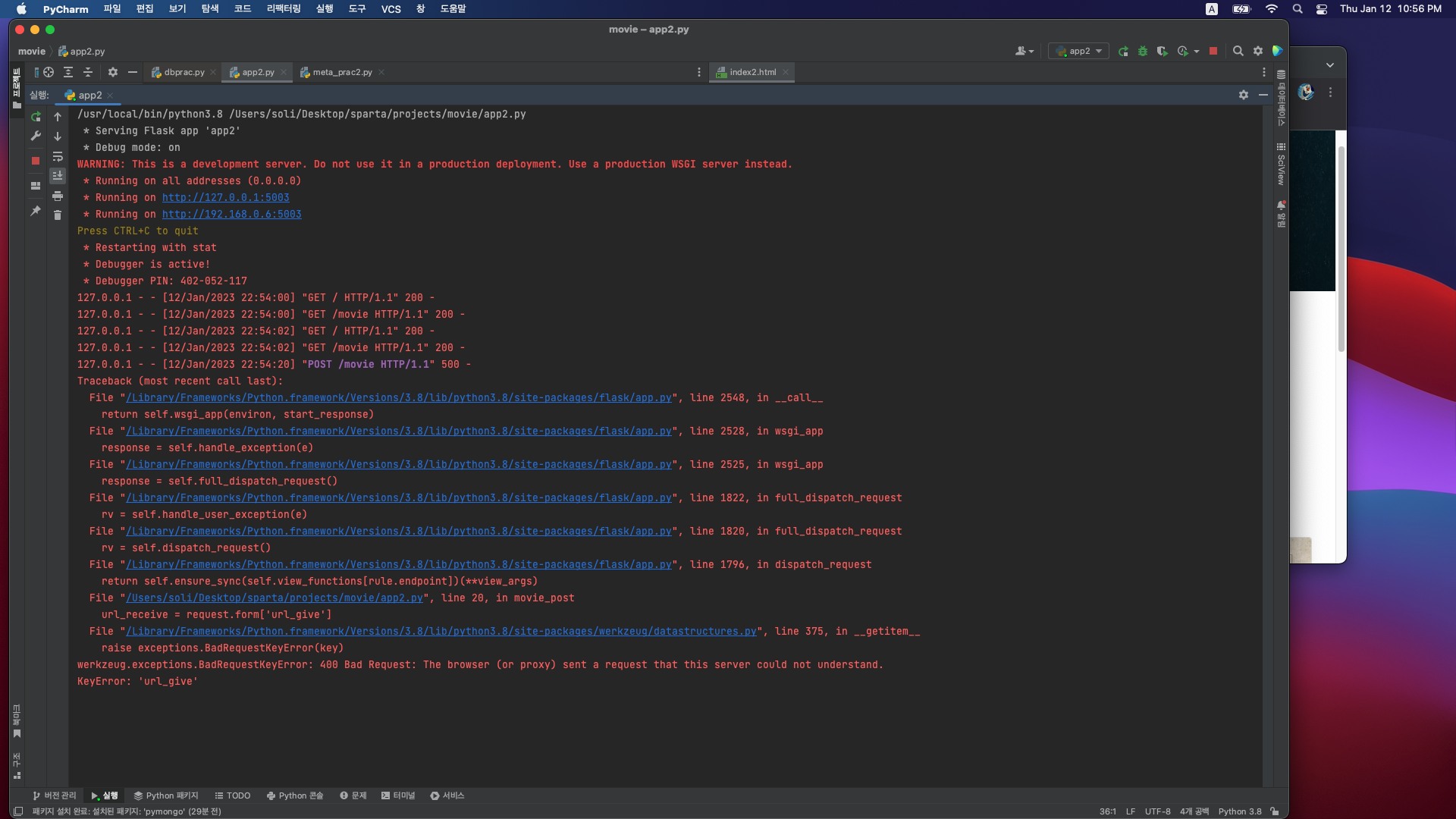The height and width of the screenshot is (819, 1456).
Task: Open project view options gear
Action: tap(113, 72)
